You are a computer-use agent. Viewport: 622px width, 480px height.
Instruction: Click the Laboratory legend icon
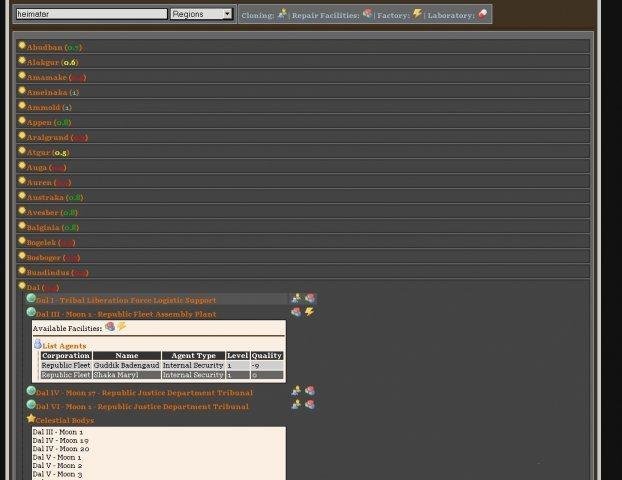point(482,14)
